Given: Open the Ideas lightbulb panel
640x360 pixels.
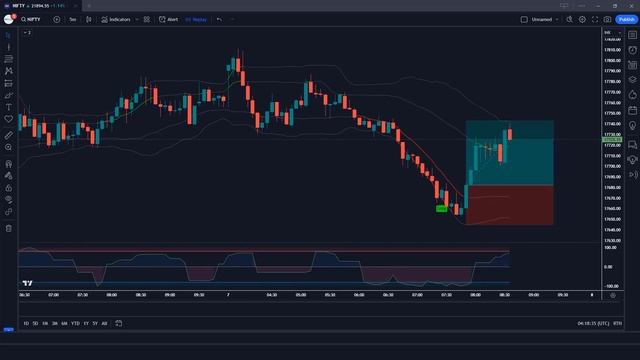Looking at the screenshot, I should point(632,125).
